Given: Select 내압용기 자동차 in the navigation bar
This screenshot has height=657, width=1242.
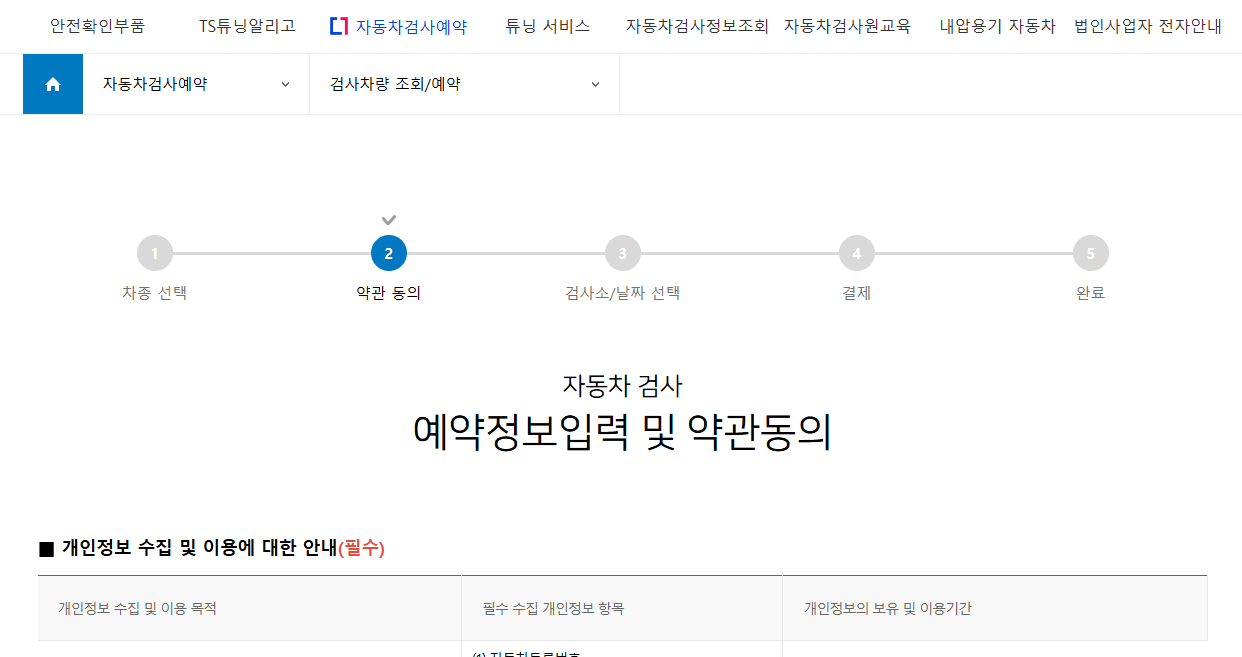Looking at the screenshot, I should click(998, 26).
